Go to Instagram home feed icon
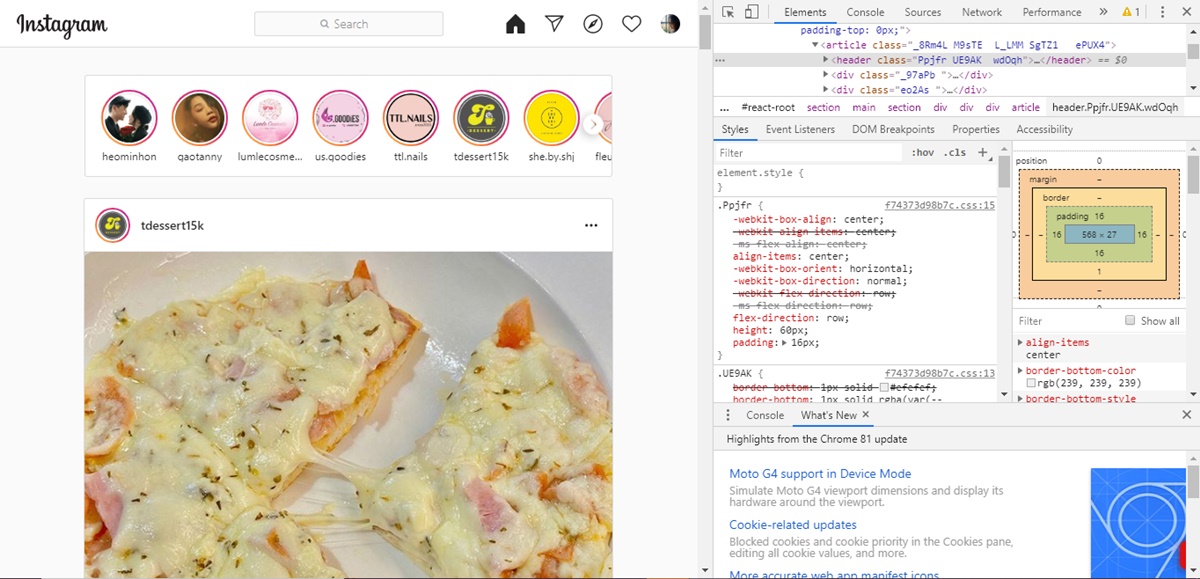Image resolution: width=1200 pixels, height=579 pixels. coord(516,24)
